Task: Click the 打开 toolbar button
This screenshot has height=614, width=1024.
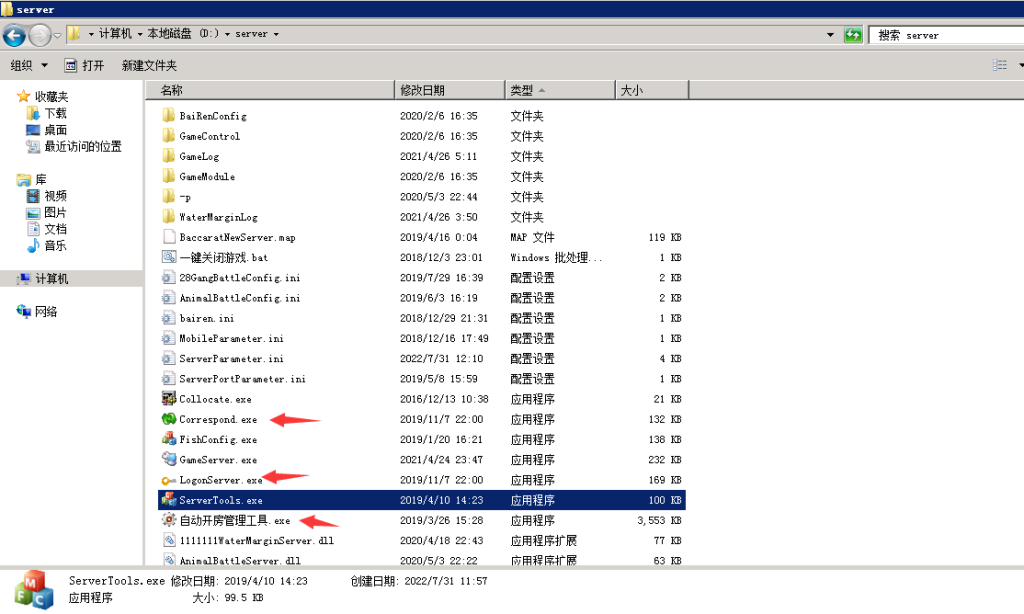Action: 84,65
